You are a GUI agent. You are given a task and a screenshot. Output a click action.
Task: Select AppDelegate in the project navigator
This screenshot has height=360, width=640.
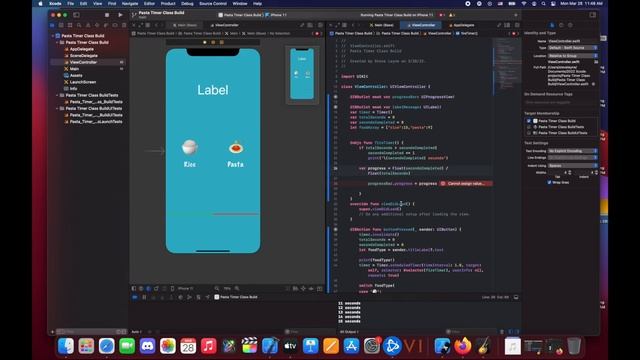[82, 49]
